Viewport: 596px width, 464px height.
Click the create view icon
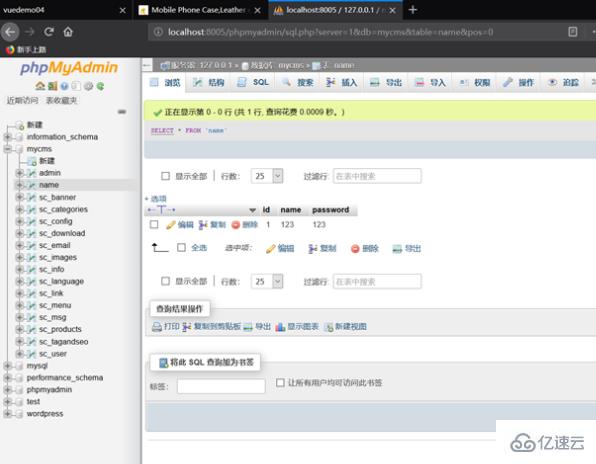(328, 327)
